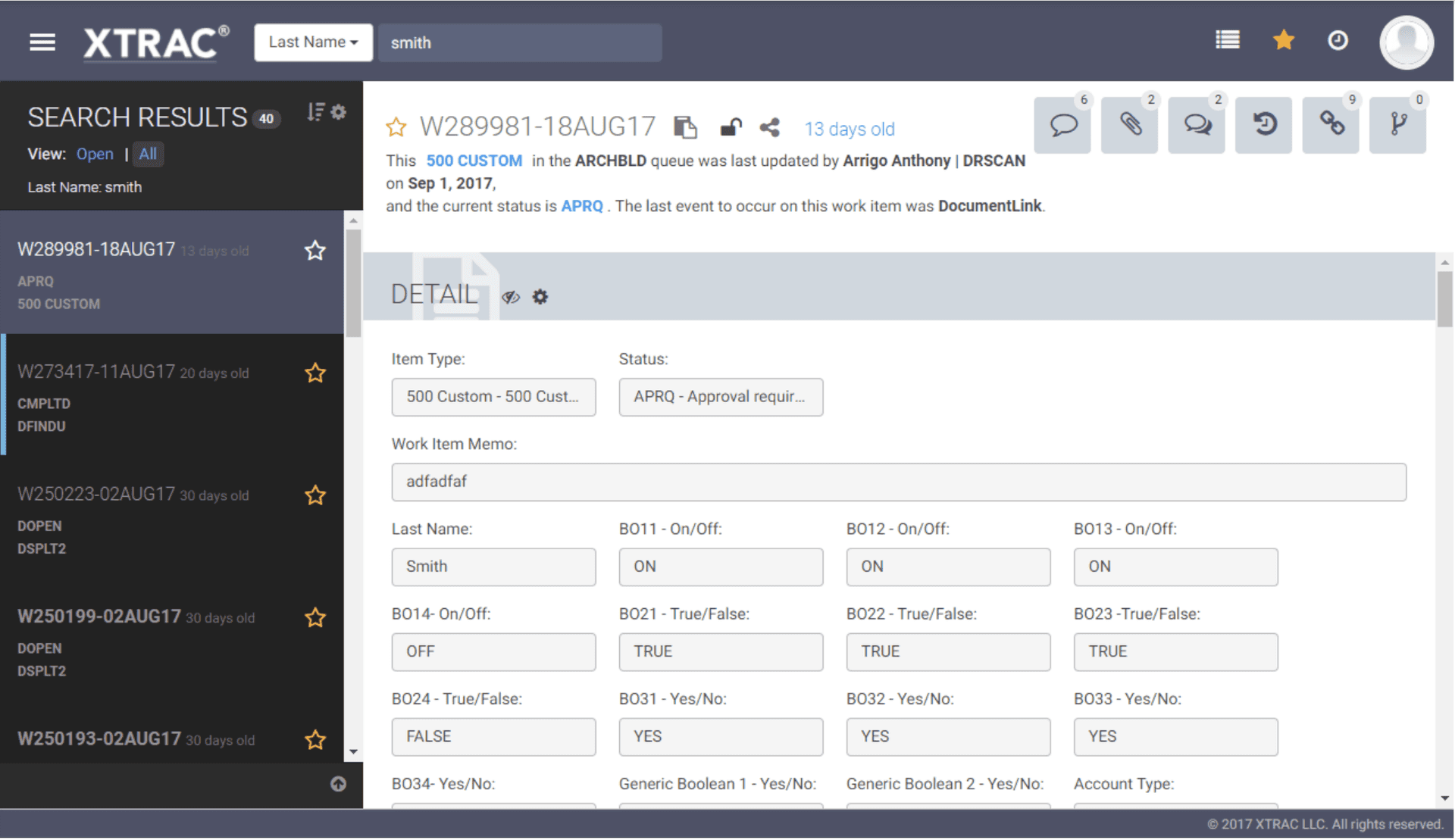Open the list view icon in header

pyautogui.click(x=1227, y=40)
